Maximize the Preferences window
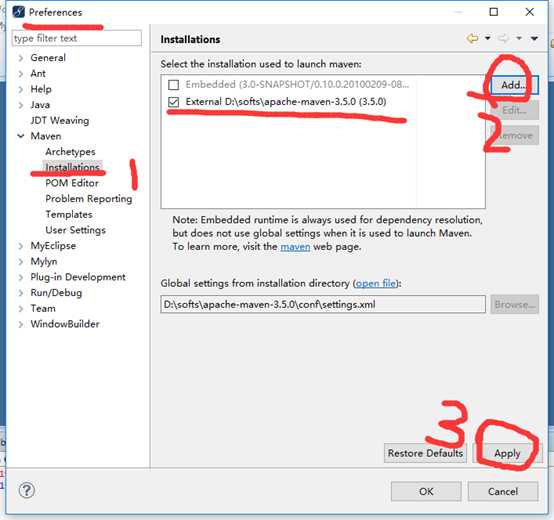554x520 pixels. point(494,12)
